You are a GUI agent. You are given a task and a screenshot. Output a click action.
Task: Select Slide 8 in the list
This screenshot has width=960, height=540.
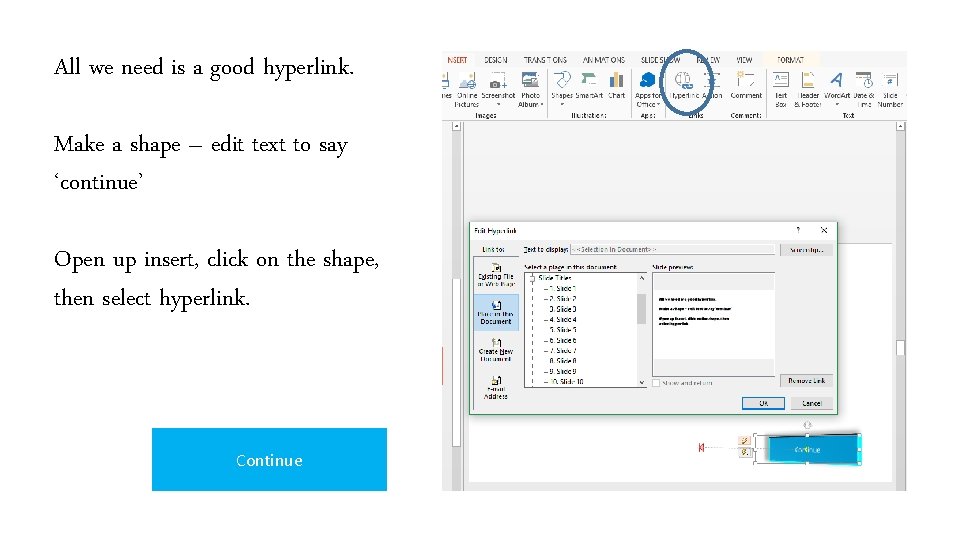563,361
